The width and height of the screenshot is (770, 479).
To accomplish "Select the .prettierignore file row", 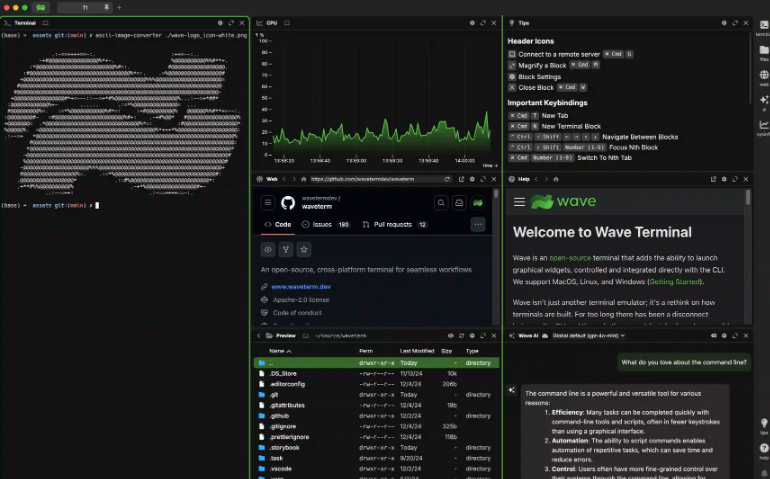I will pos(376,437).
